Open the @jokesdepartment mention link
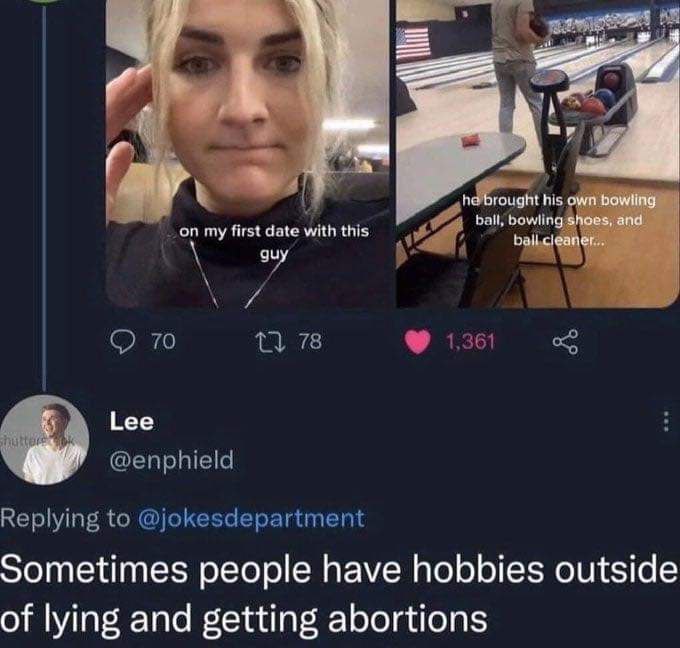 click(251, 518)
